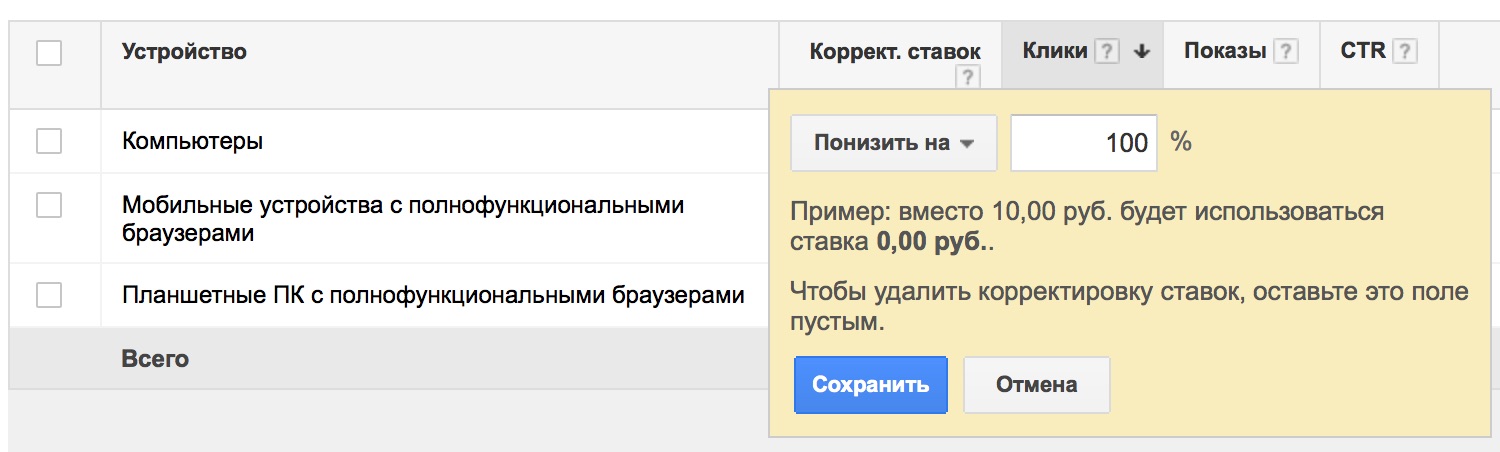This screenshot has width=1500, height=452.
Task: Click the CTR column header
Action: tap(1363, 51)
